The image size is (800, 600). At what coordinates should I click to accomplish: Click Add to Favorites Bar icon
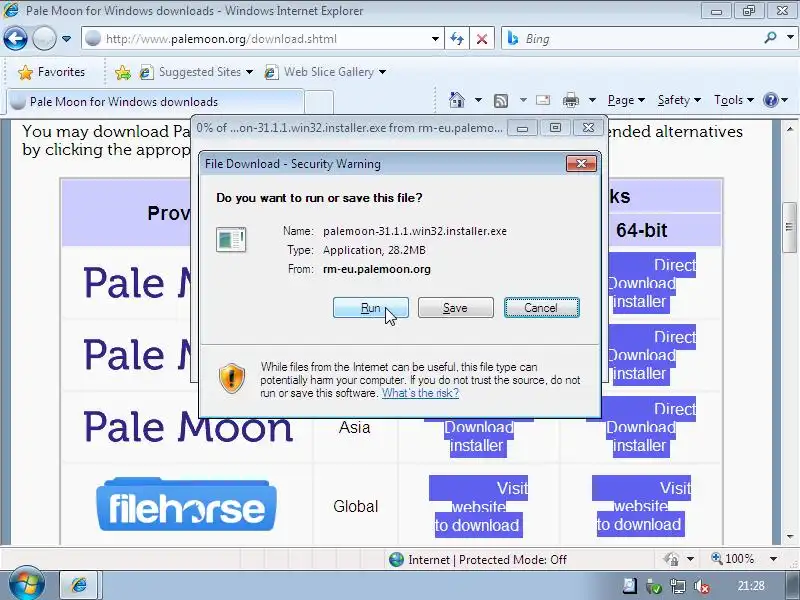(122, 72)
